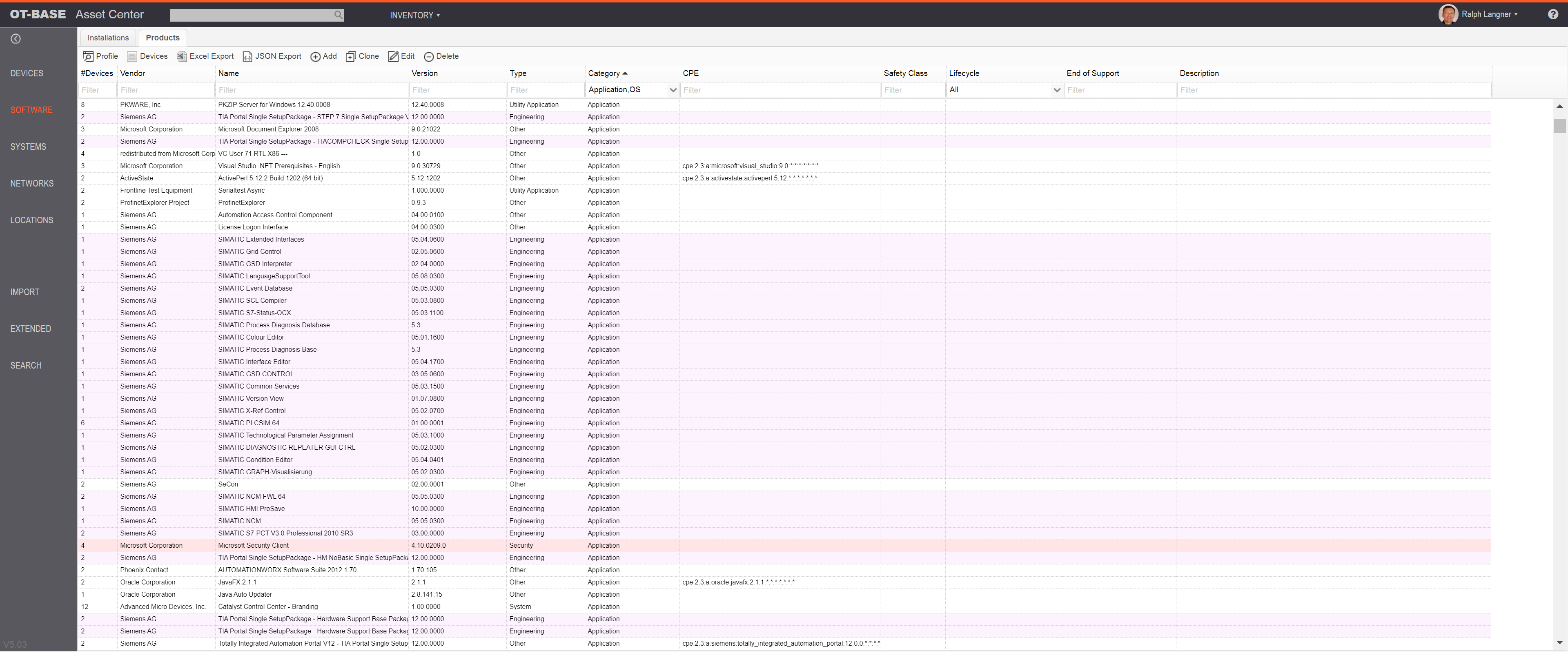The width and height of the screenshot is (1568, 653).
Task: Click the OT-BASE logo
Action: point(38,15)
